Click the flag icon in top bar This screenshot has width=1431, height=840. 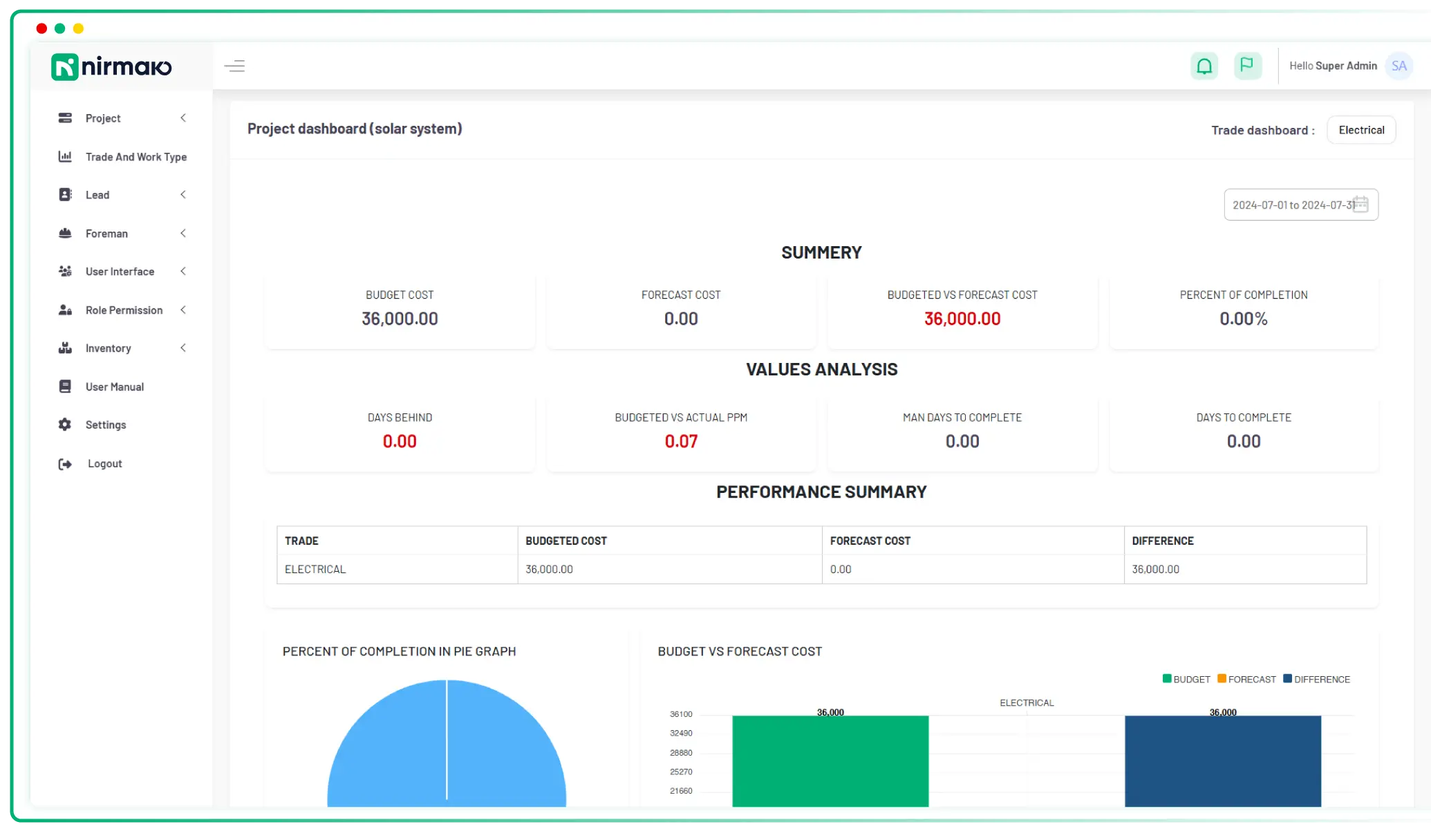click(1247, 66)
